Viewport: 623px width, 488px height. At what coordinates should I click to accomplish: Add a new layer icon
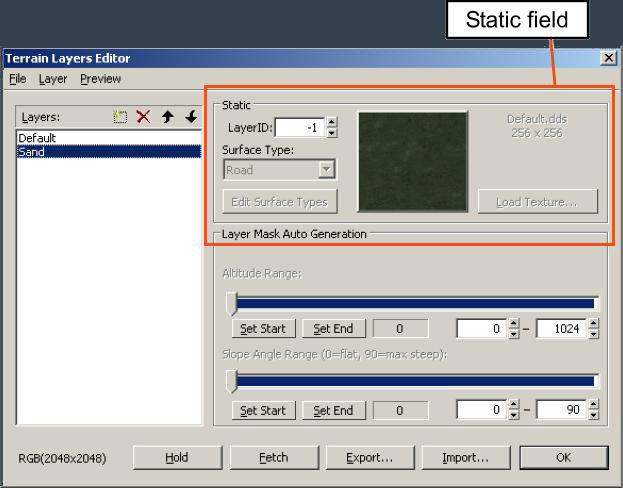(120, 117)
